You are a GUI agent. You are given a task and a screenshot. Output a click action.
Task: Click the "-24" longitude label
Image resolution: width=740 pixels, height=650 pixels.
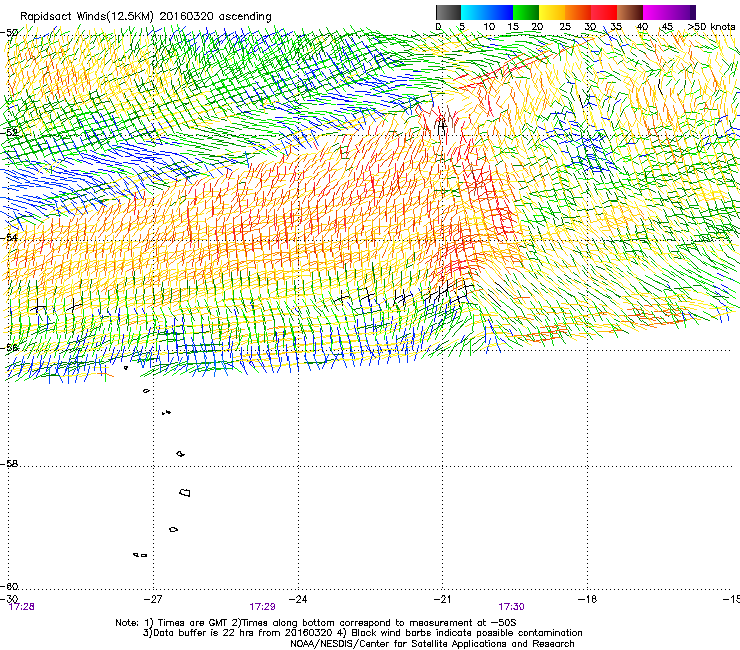pos(298,599)
